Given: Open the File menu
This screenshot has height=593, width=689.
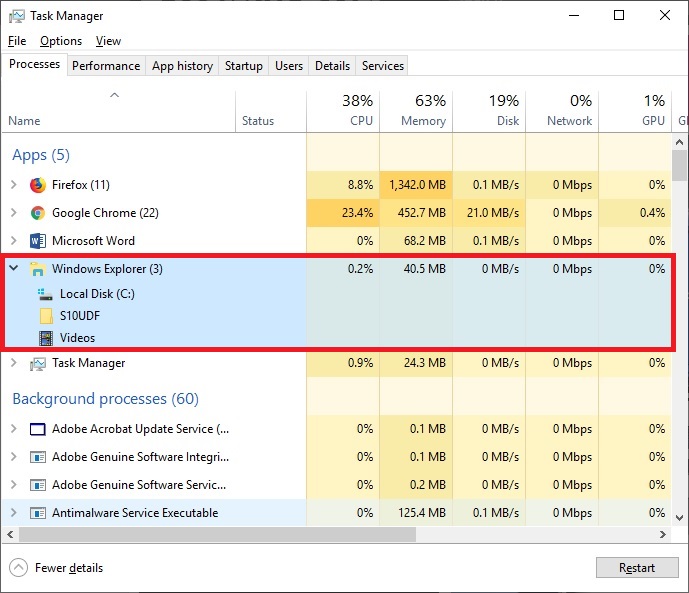Looking at the screenshot, I should click(x=17, y=41).
